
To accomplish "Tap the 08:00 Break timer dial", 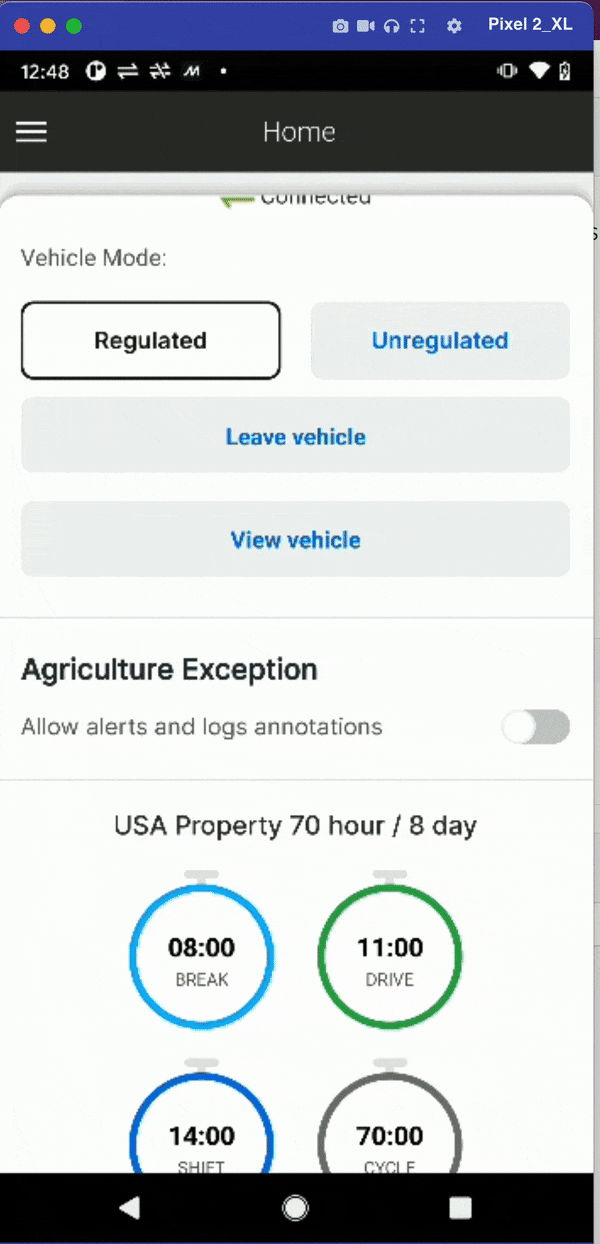I will (202, 958).
